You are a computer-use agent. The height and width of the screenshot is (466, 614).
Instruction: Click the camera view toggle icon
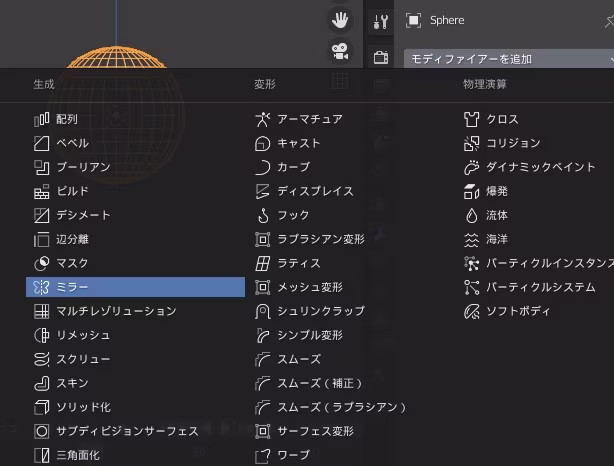(x=340, y=52)
